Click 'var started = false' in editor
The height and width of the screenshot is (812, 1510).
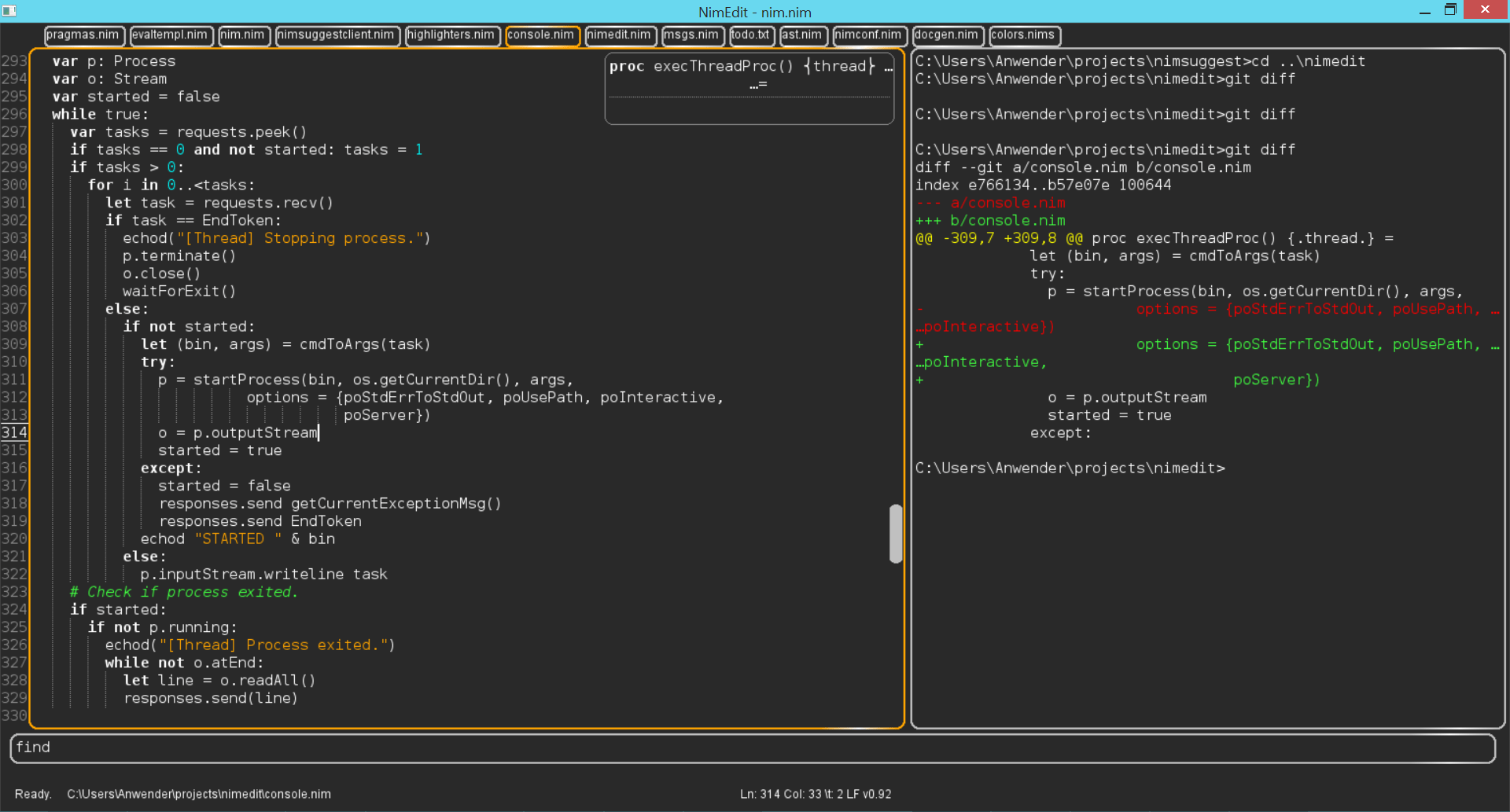pos(136,97)
